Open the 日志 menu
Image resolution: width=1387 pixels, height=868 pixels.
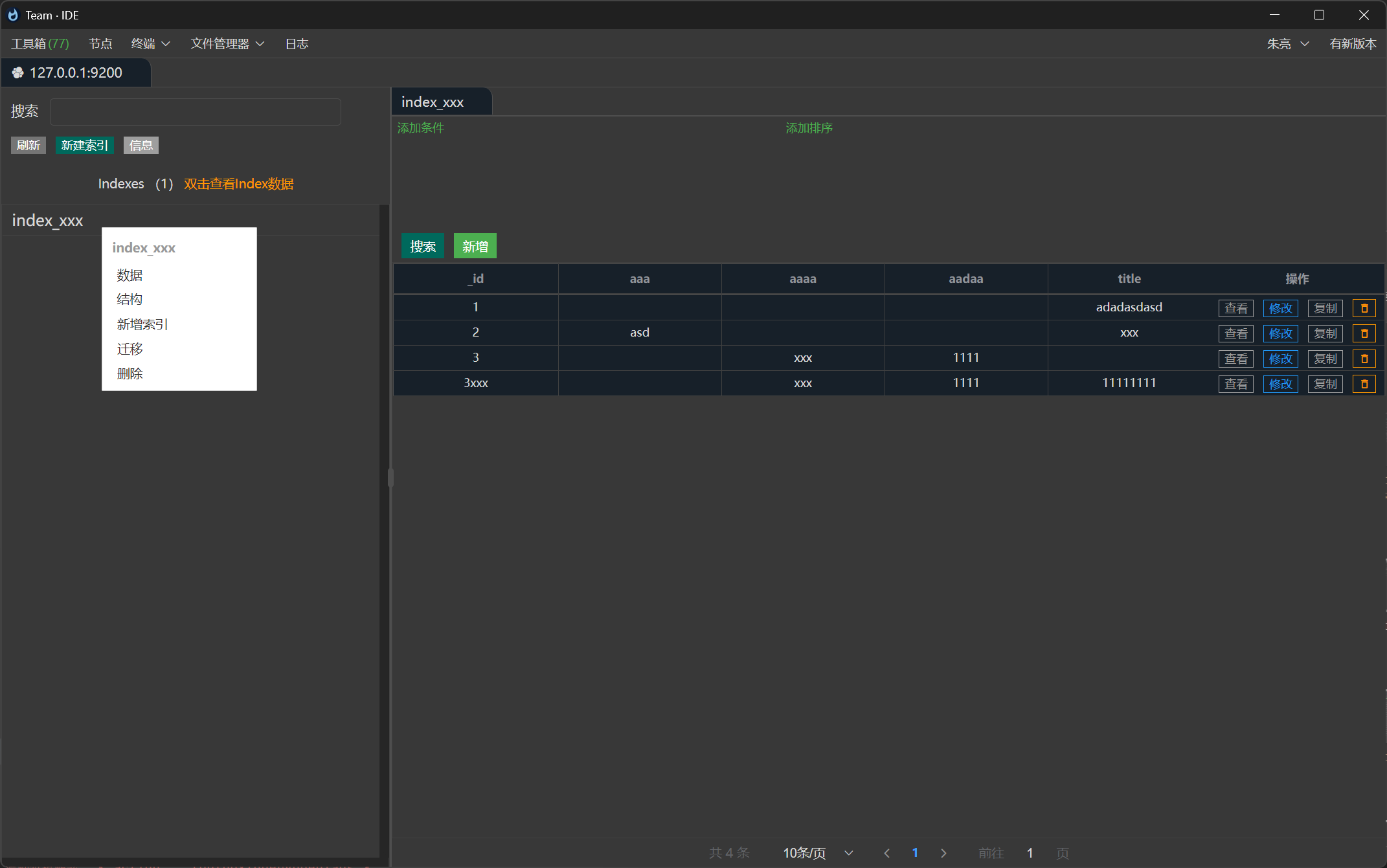(x=297, y=43)
